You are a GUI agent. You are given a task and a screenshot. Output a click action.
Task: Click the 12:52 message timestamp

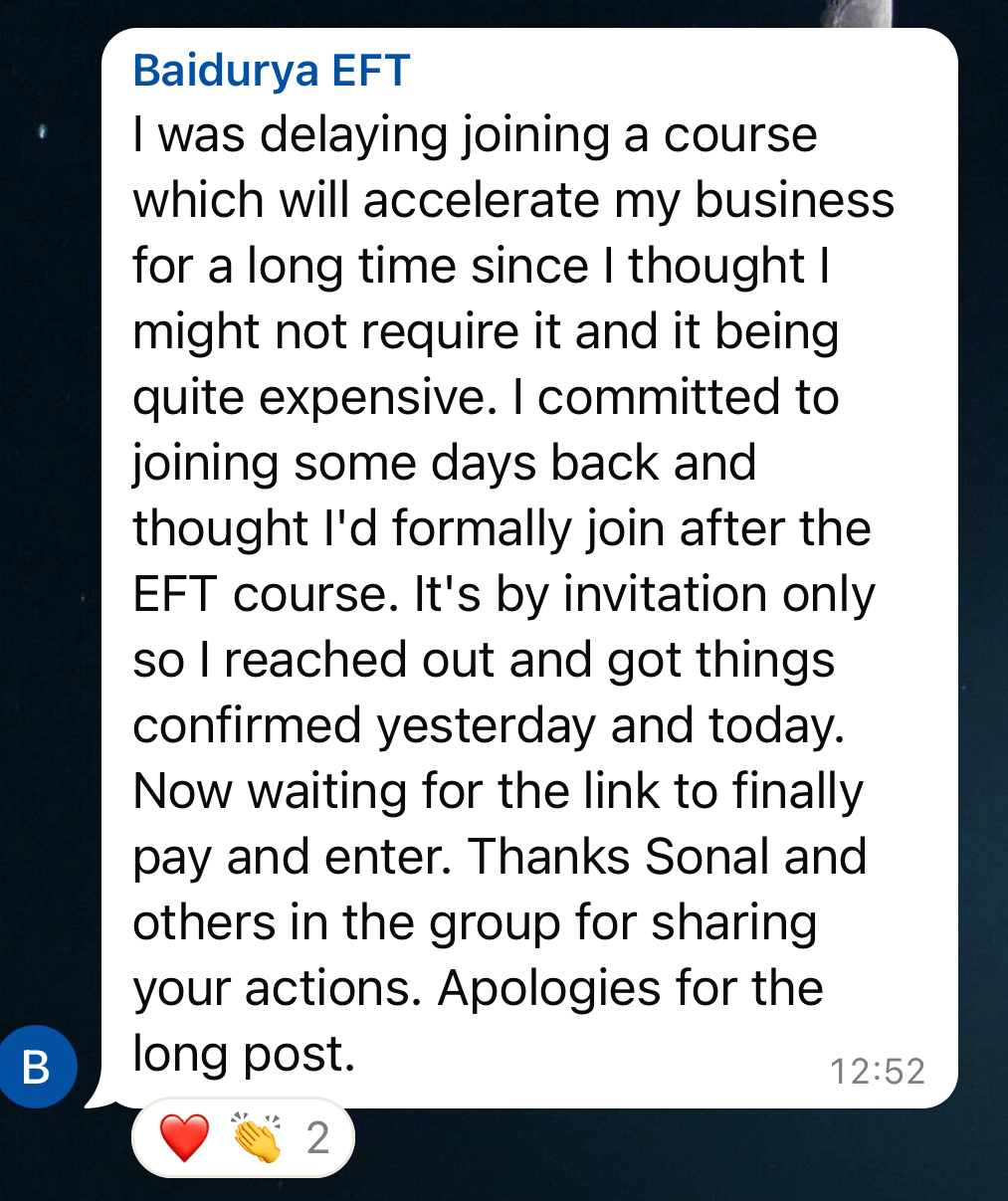click(x=877, y=1071)
